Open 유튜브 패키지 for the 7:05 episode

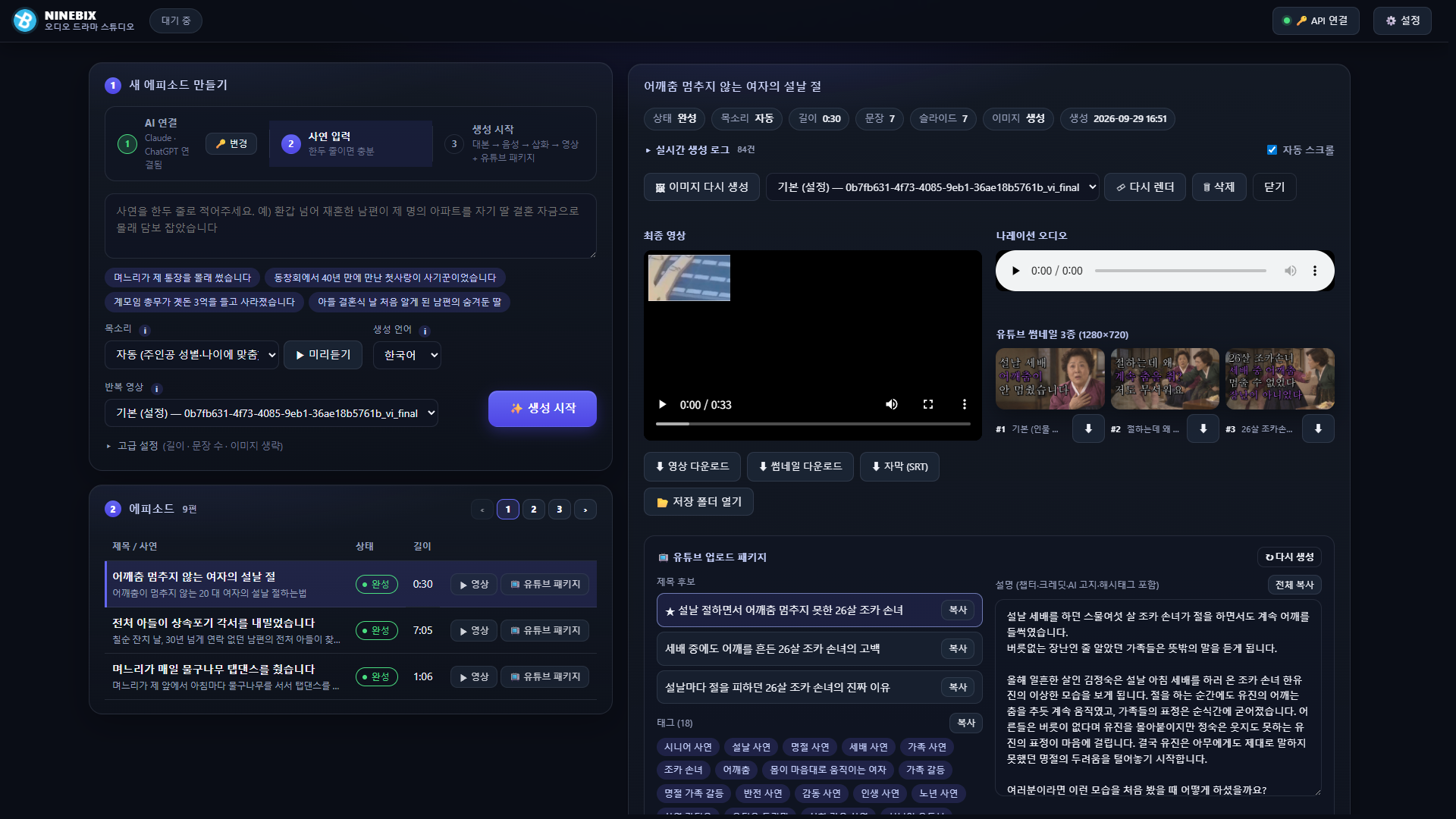[545, 631]
